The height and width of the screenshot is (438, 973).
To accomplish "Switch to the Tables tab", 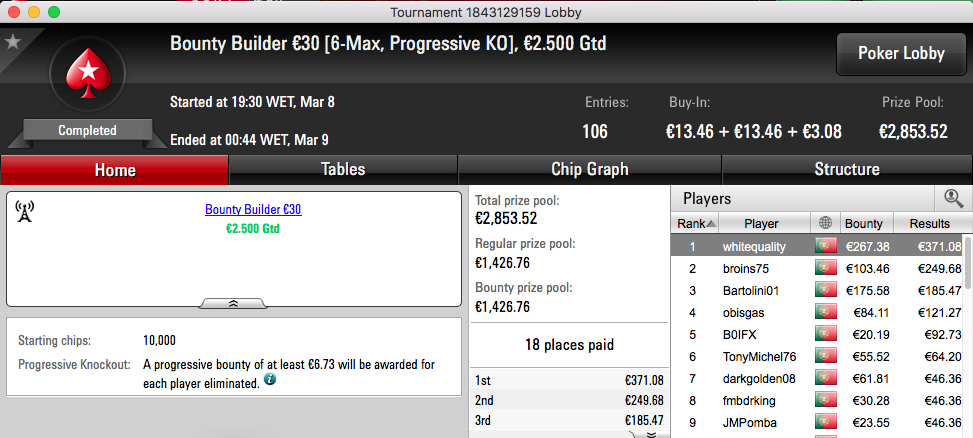I will [343, 169].
